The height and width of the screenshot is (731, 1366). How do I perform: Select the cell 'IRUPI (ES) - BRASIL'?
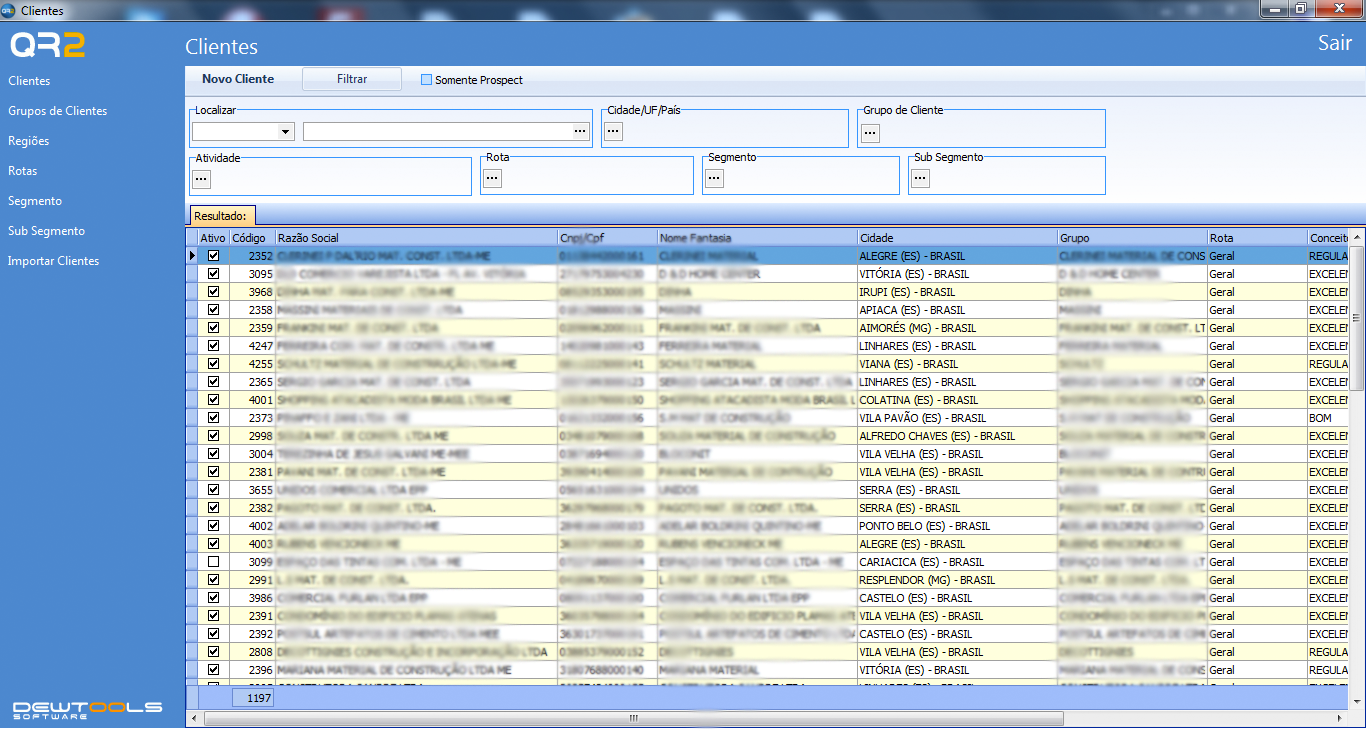(x=957, y=292)
